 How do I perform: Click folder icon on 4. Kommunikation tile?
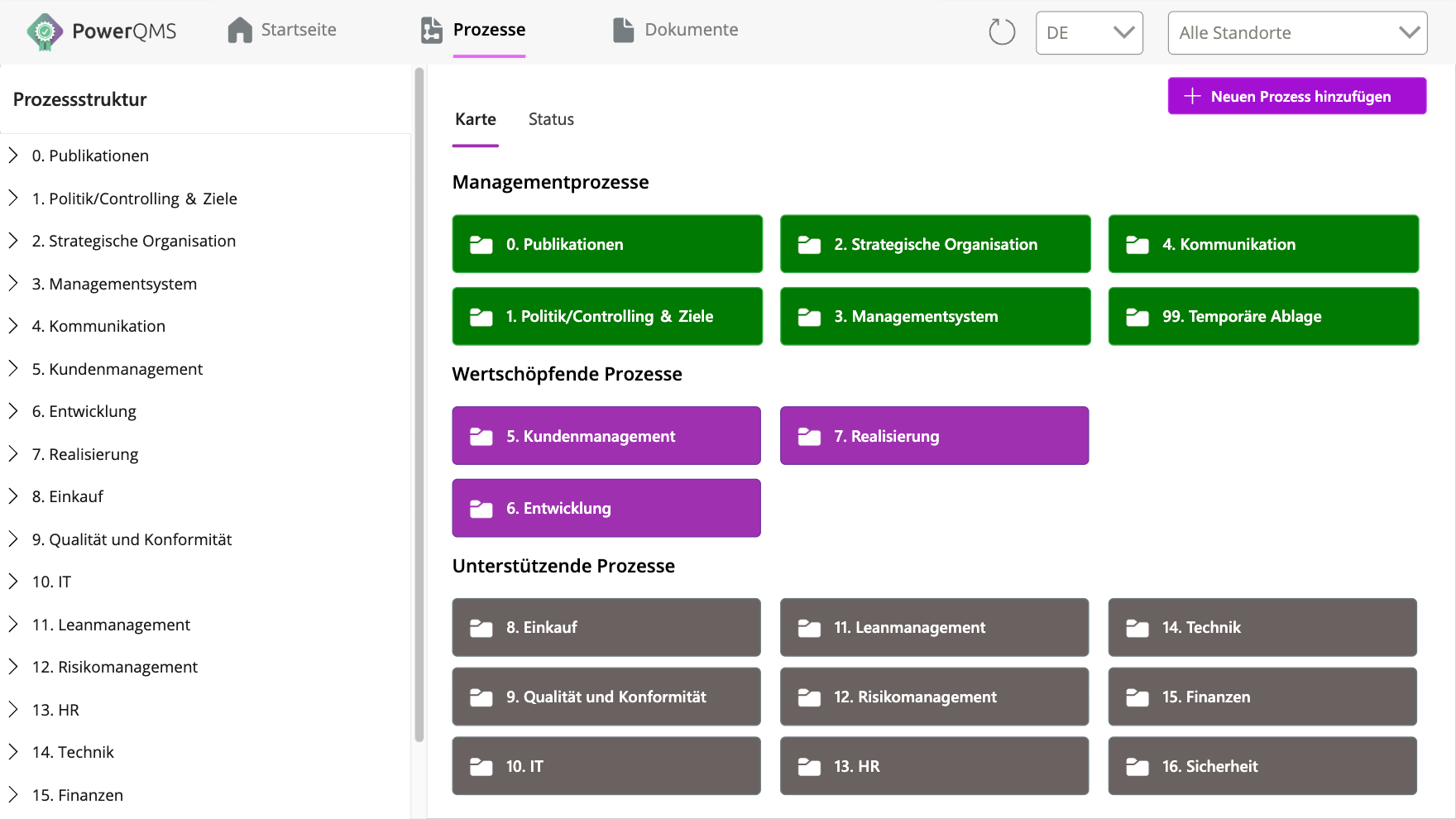(x=1137, y=245)
